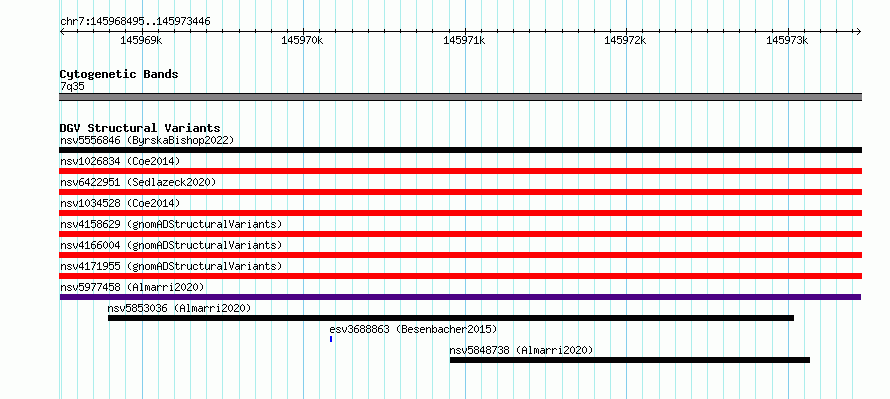Click the left arrow of the ruler
This screenshot has height=399, width=890.
pyautogui.click(x=62, y=32)
